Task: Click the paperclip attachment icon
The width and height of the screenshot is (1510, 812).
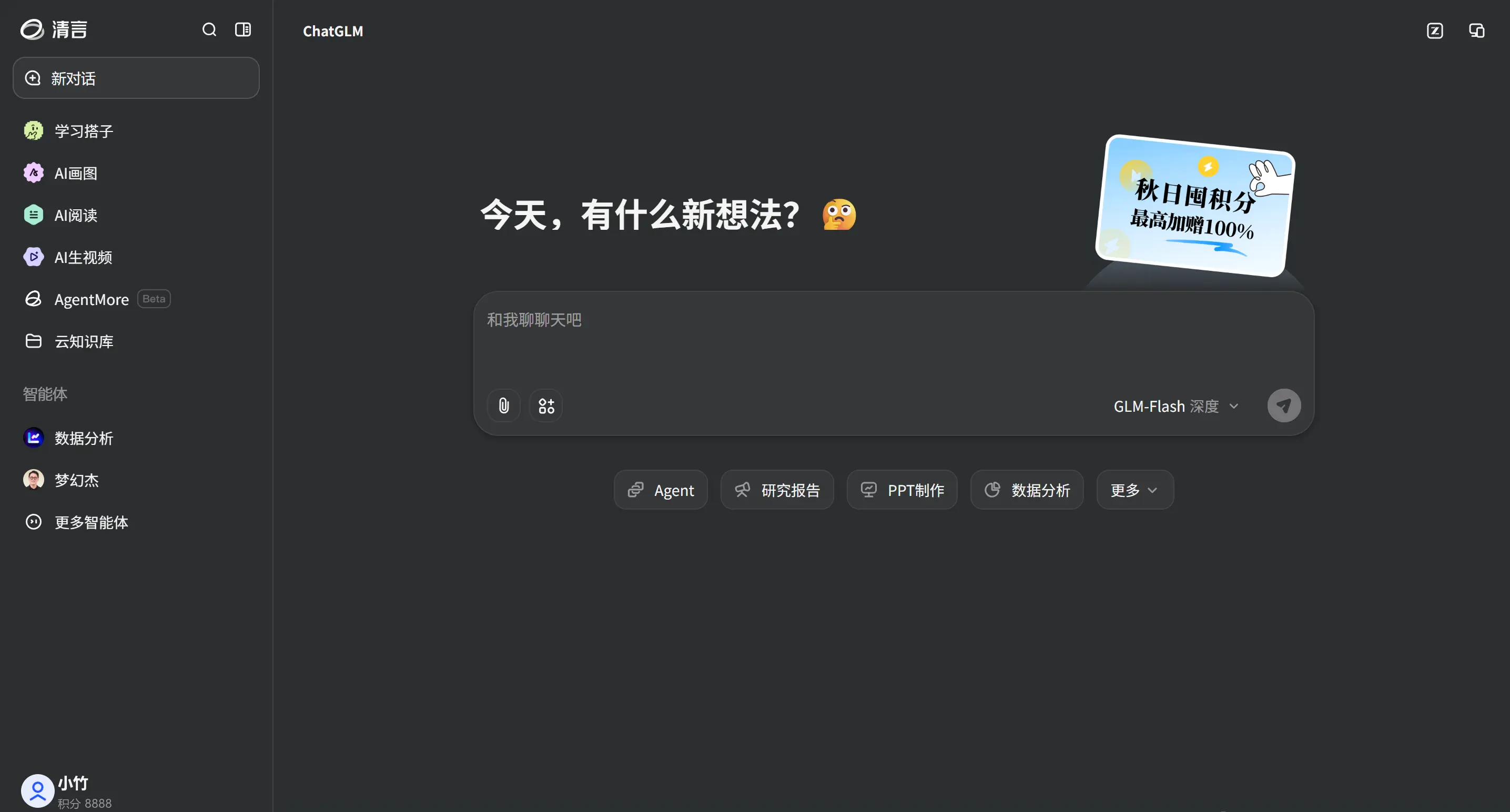Action: coord(503,405)
